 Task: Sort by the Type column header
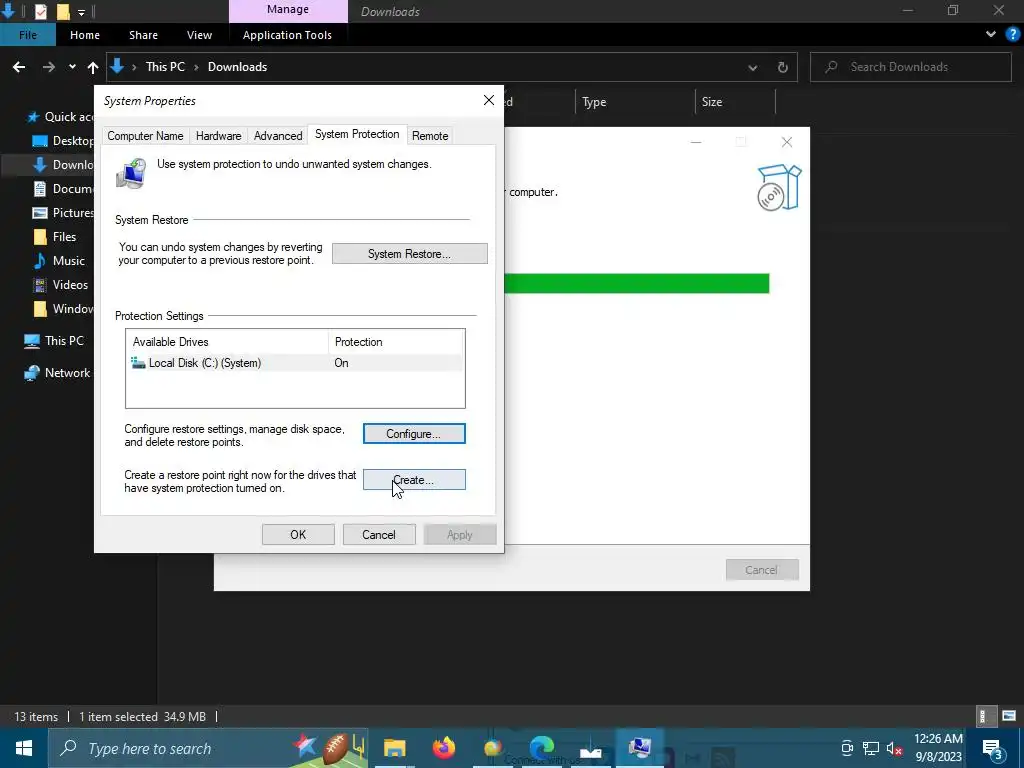(635, 102)
